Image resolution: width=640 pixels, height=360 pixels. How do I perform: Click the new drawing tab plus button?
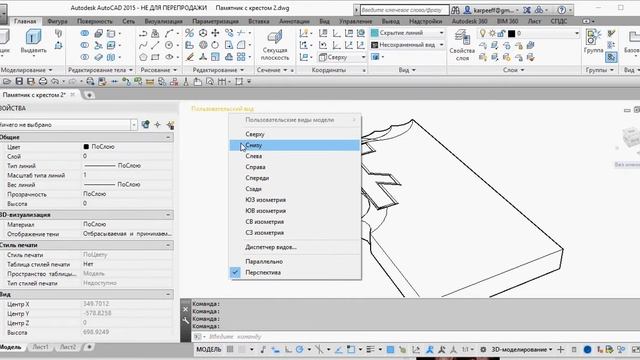point(89,95)
